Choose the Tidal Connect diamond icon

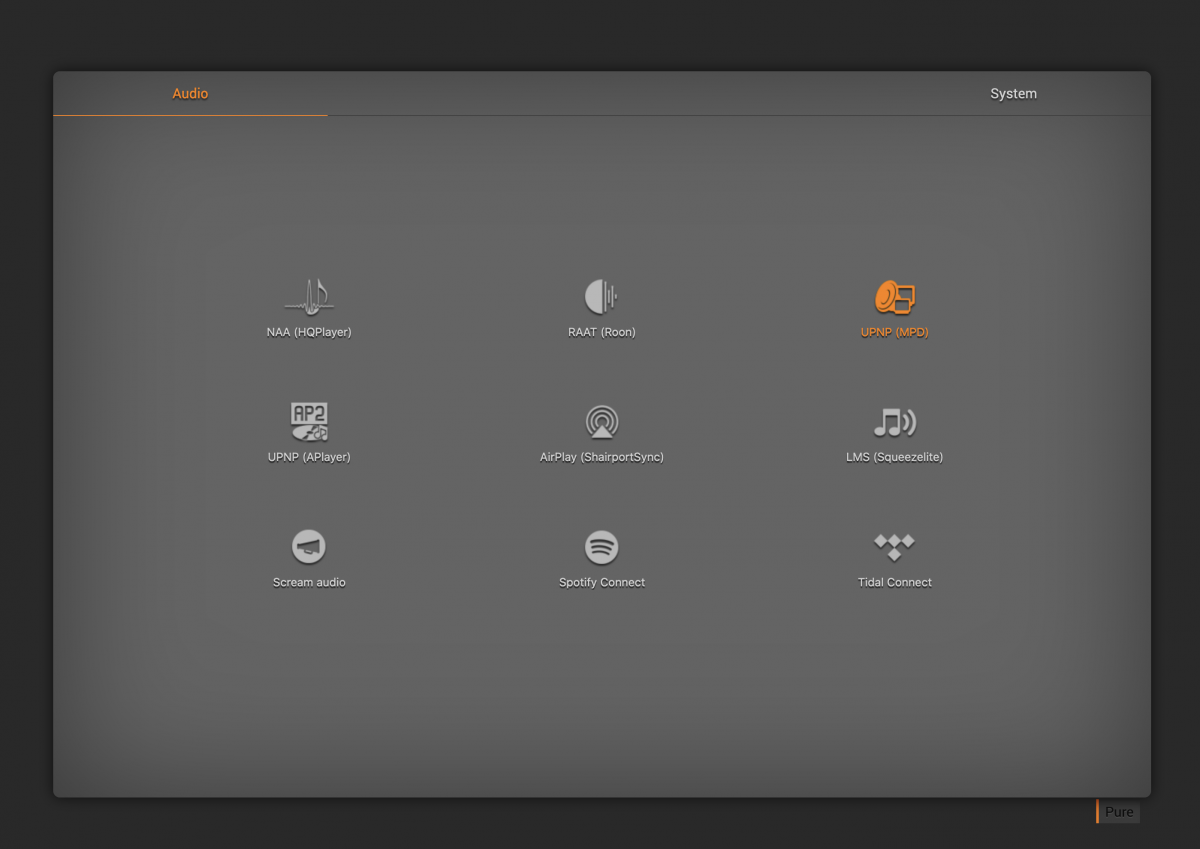pyautogui.click(x=894, y=547)
